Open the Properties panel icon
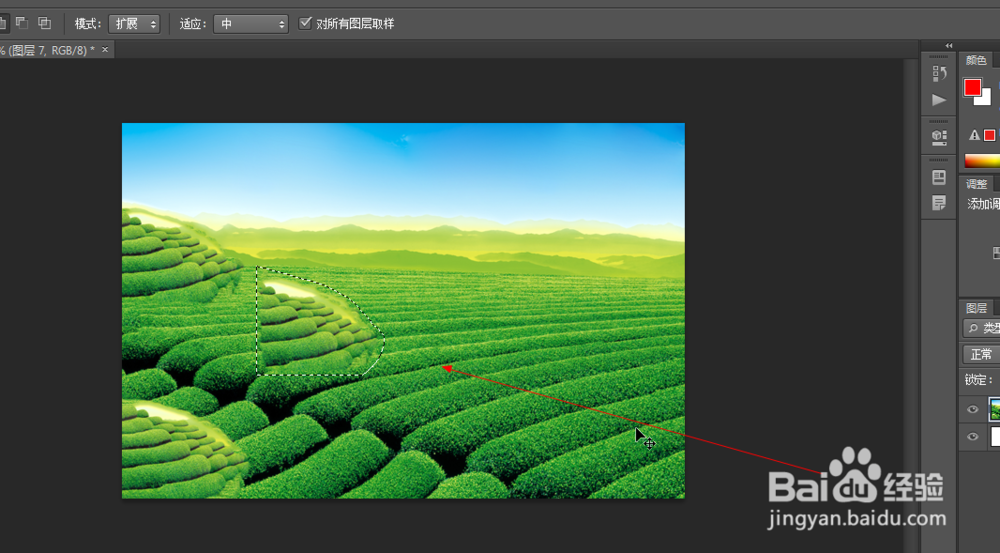Image resolution: width=1000 pixels, height=553 pixels. point(939,177)
